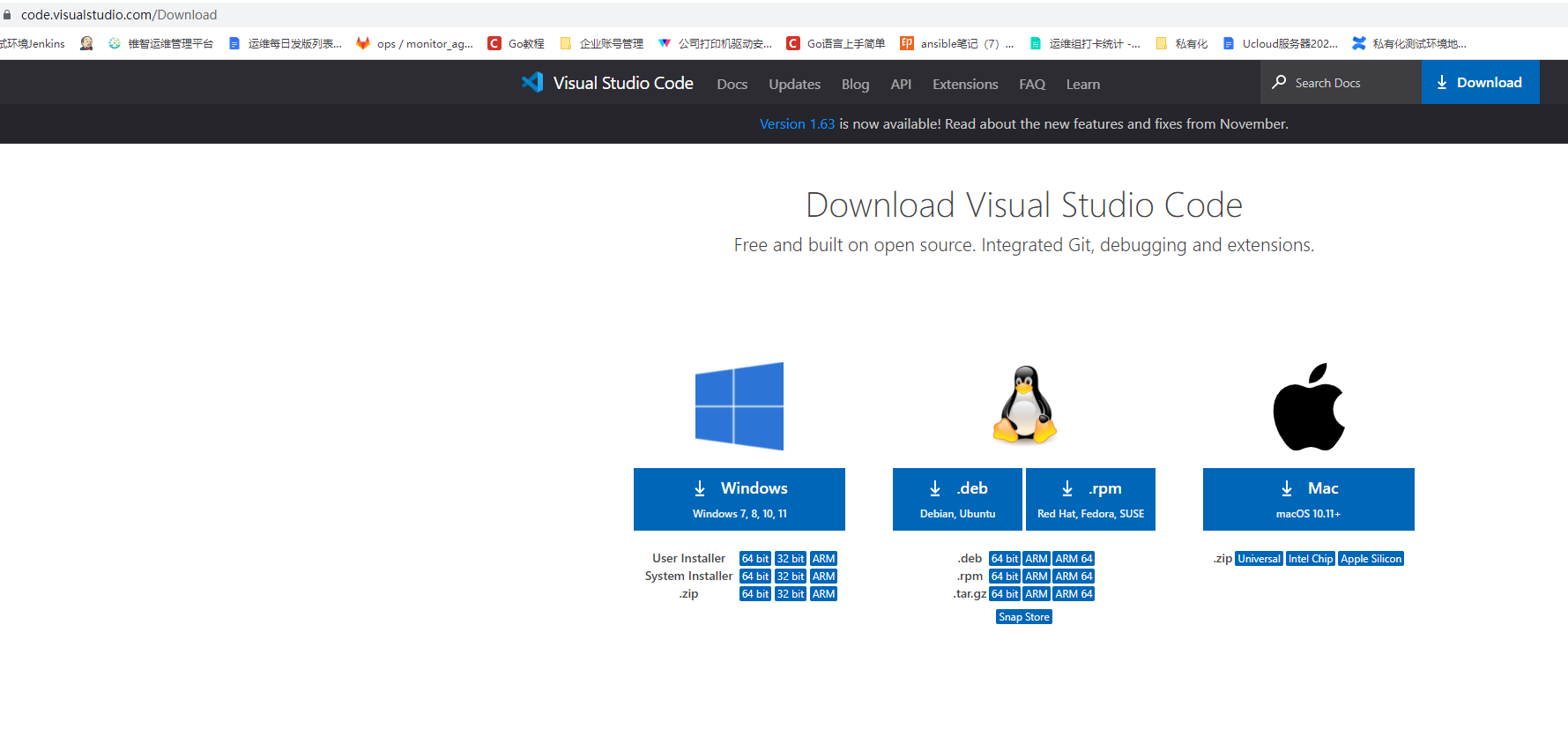Download Linux .tar.gz 64 bit

(x=1005, y=594)
